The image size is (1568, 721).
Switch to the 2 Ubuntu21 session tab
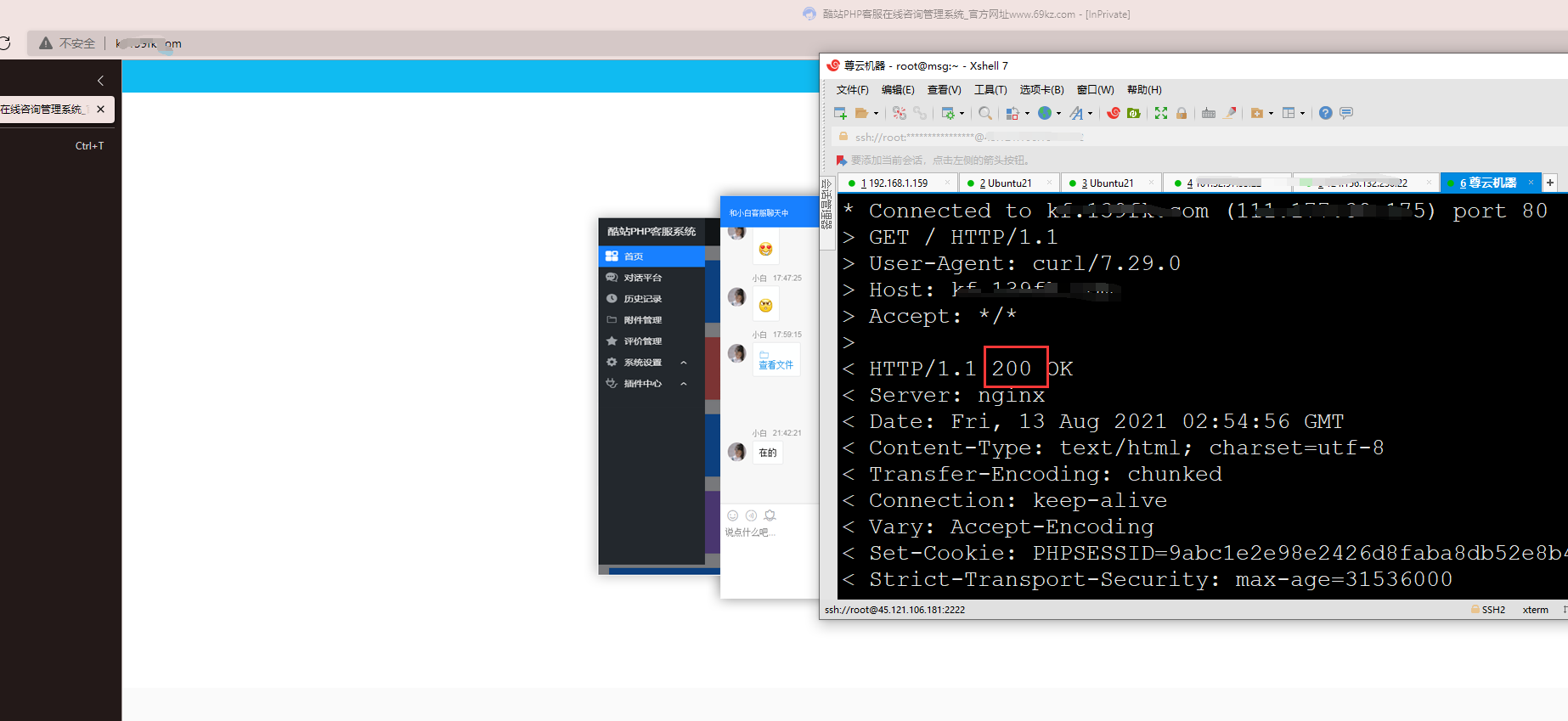click(1008, 183)
